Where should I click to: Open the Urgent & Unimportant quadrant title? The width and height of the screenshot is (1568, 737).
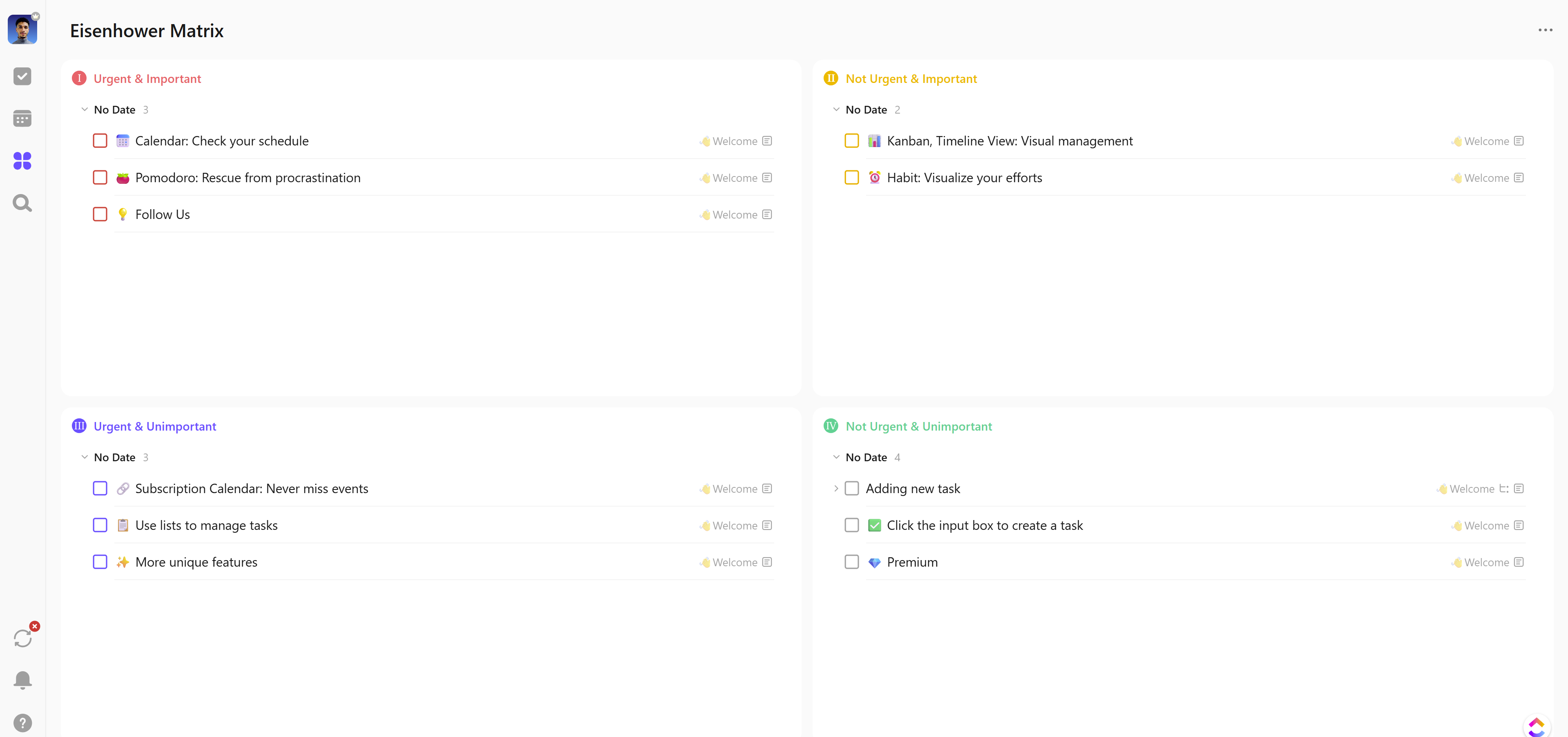pyautogui.click(x=155, y=427)
